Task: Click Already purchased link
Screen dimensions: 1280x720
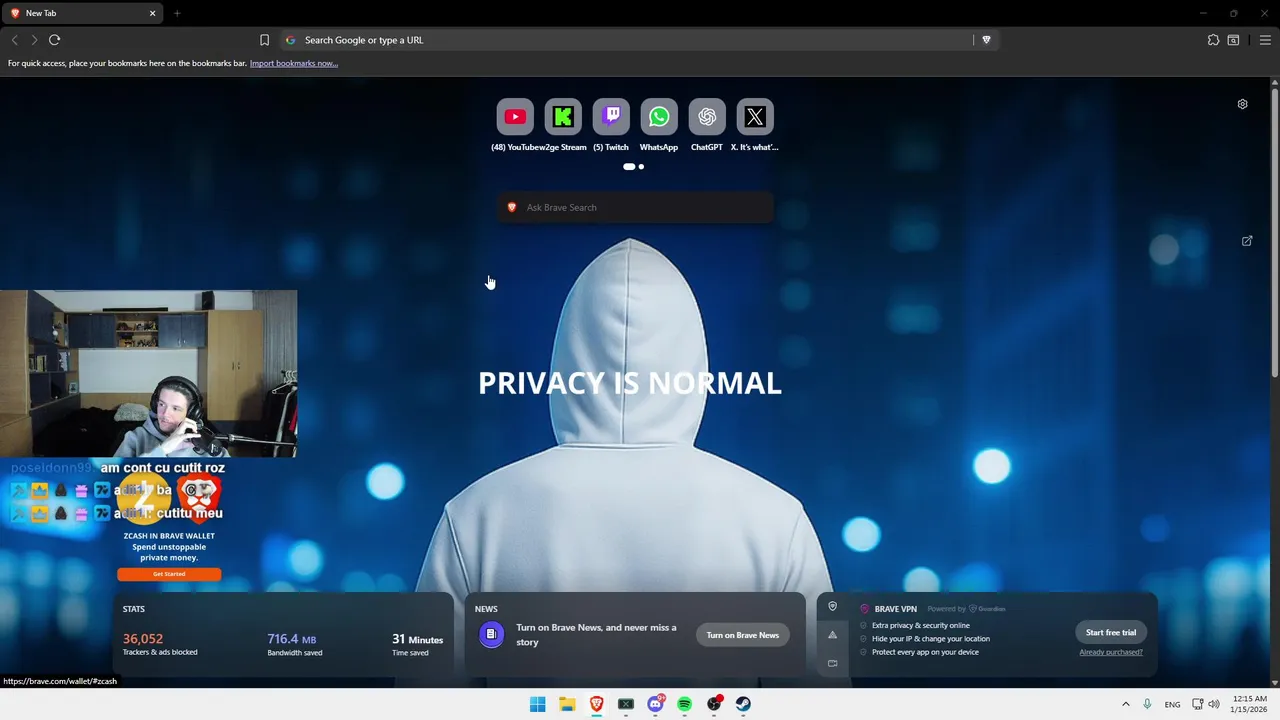Action: [x=1111, y=652]
